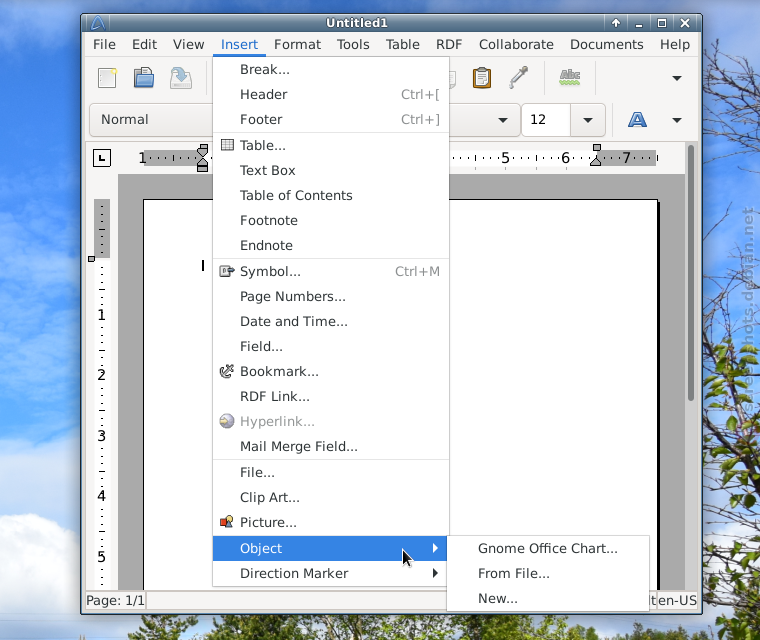Choose File... from Insert menu
This screenshot has height=640, width=760.
pyautogui.click(x=331, y=472)
